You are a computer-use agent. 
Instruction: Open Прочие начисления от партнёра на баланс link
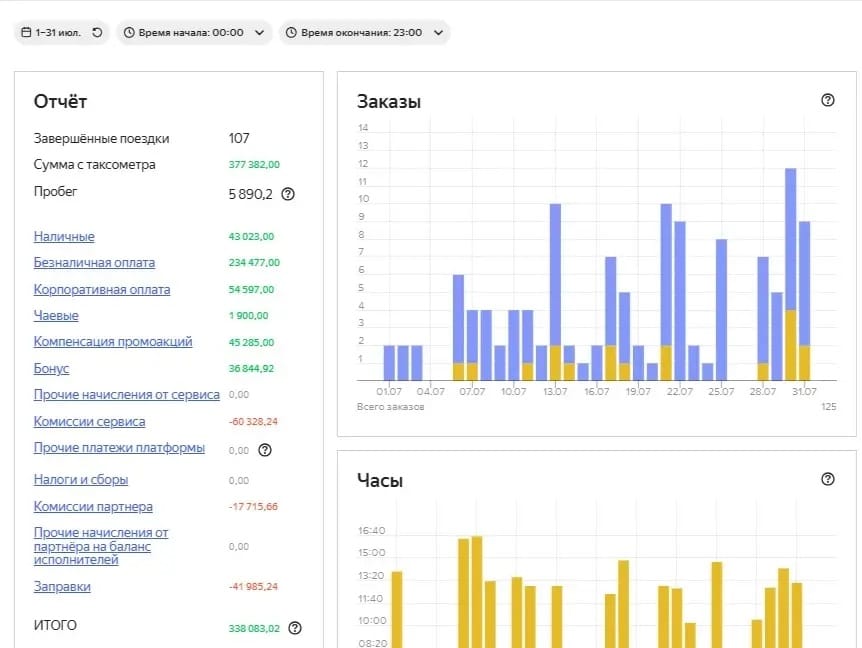point(101,546)
